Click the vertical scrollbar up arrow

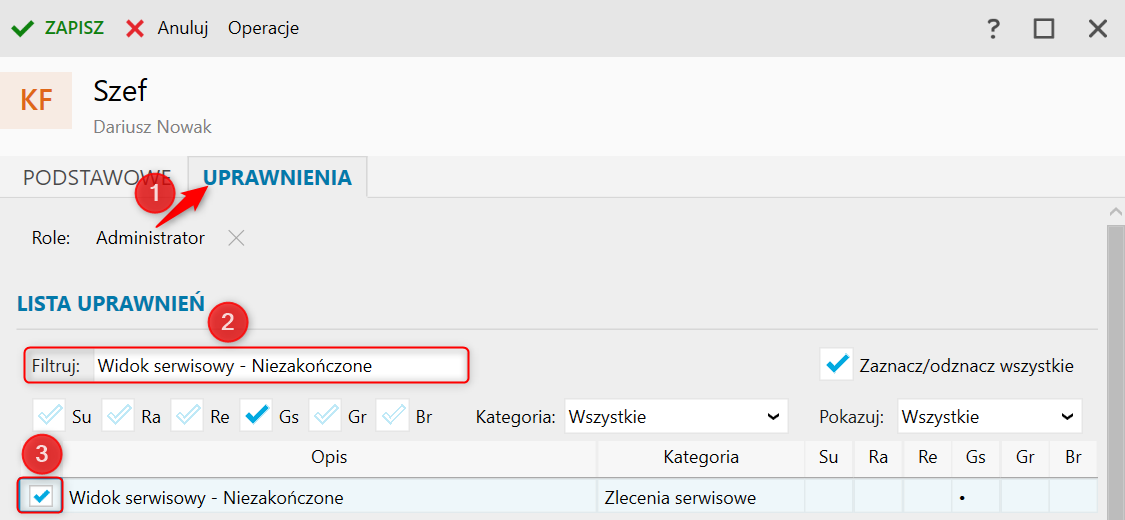(x=1115, y=212)
